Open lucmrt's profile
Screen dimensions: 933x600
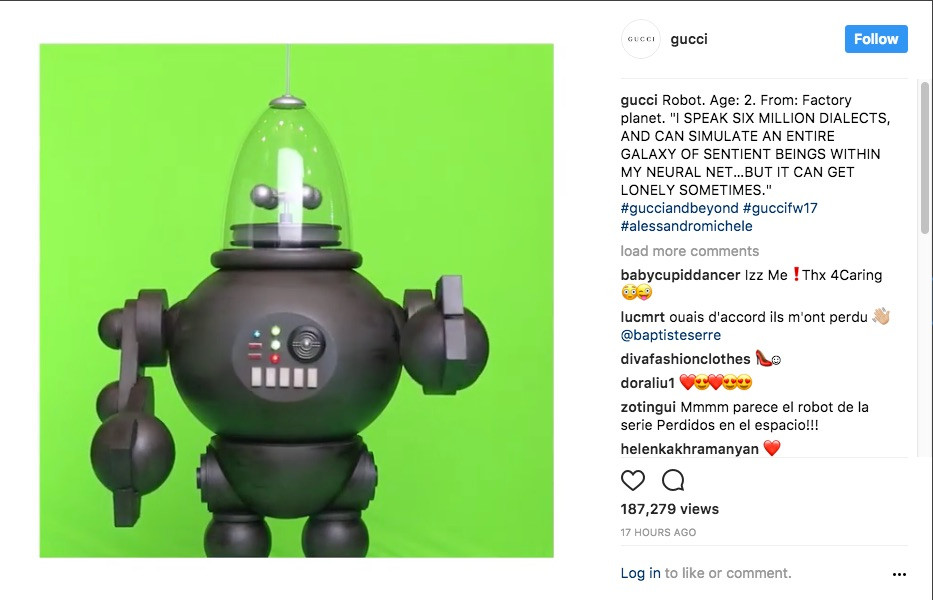pyautogui.click(x=643, y=317)
